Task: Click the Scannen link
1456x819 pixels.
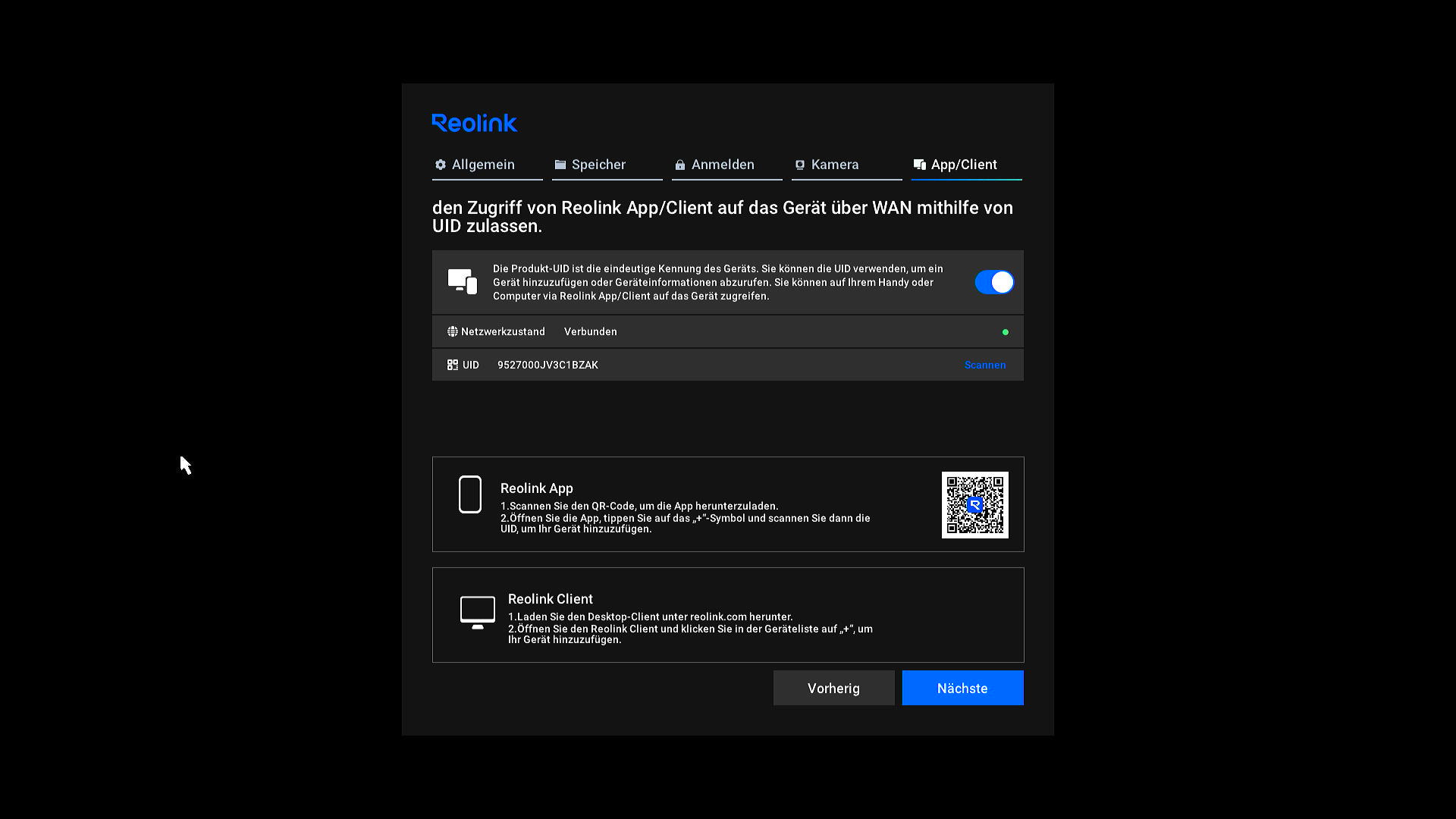Action: (x=985, y=365)
